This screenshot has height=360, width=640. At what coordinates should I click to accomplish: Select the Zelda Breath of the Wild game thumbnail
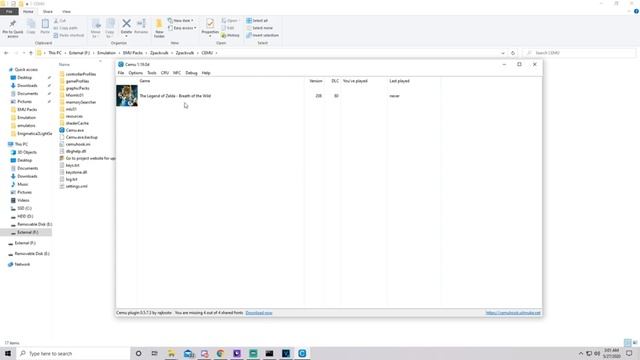click(127, 96)
